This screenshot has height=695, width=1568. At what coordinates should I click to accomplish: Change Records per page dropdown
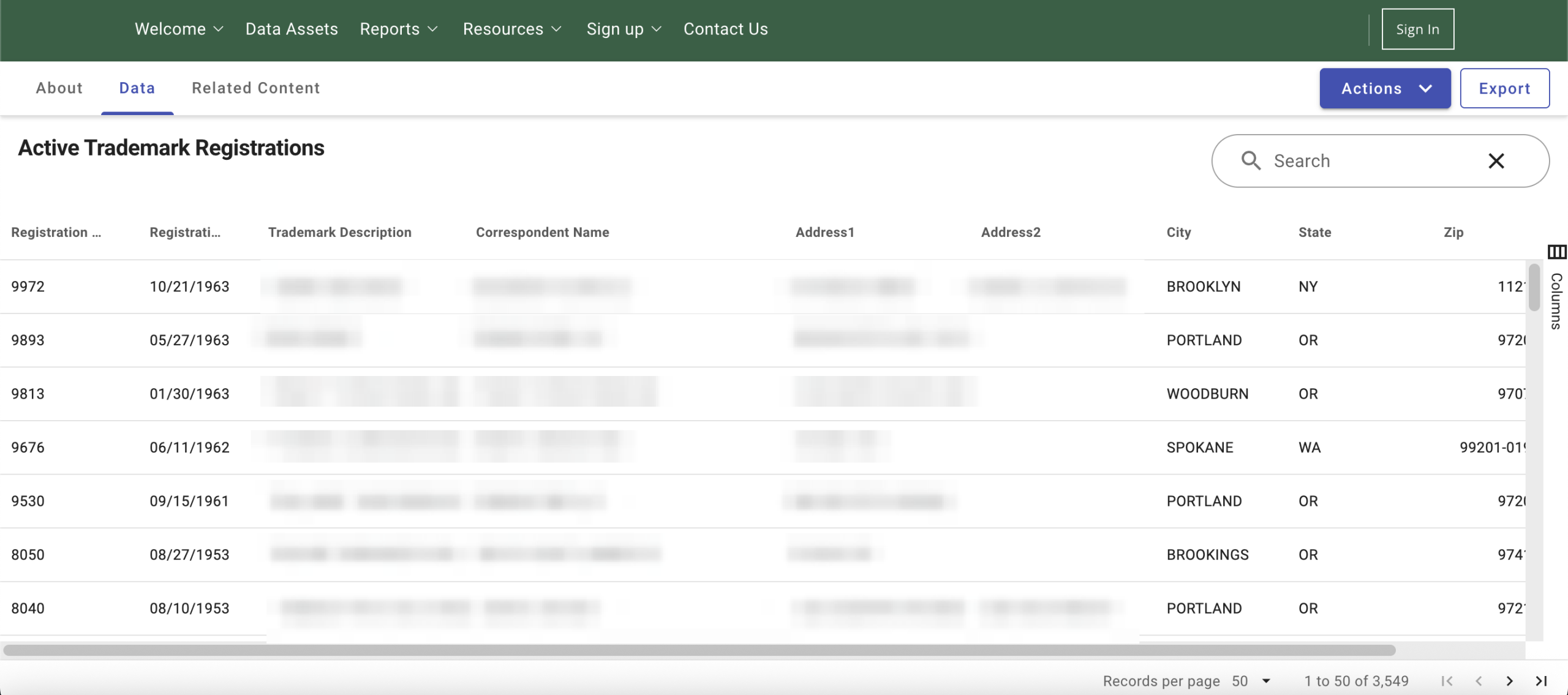pyautogui.click(x=1252, y=681)
